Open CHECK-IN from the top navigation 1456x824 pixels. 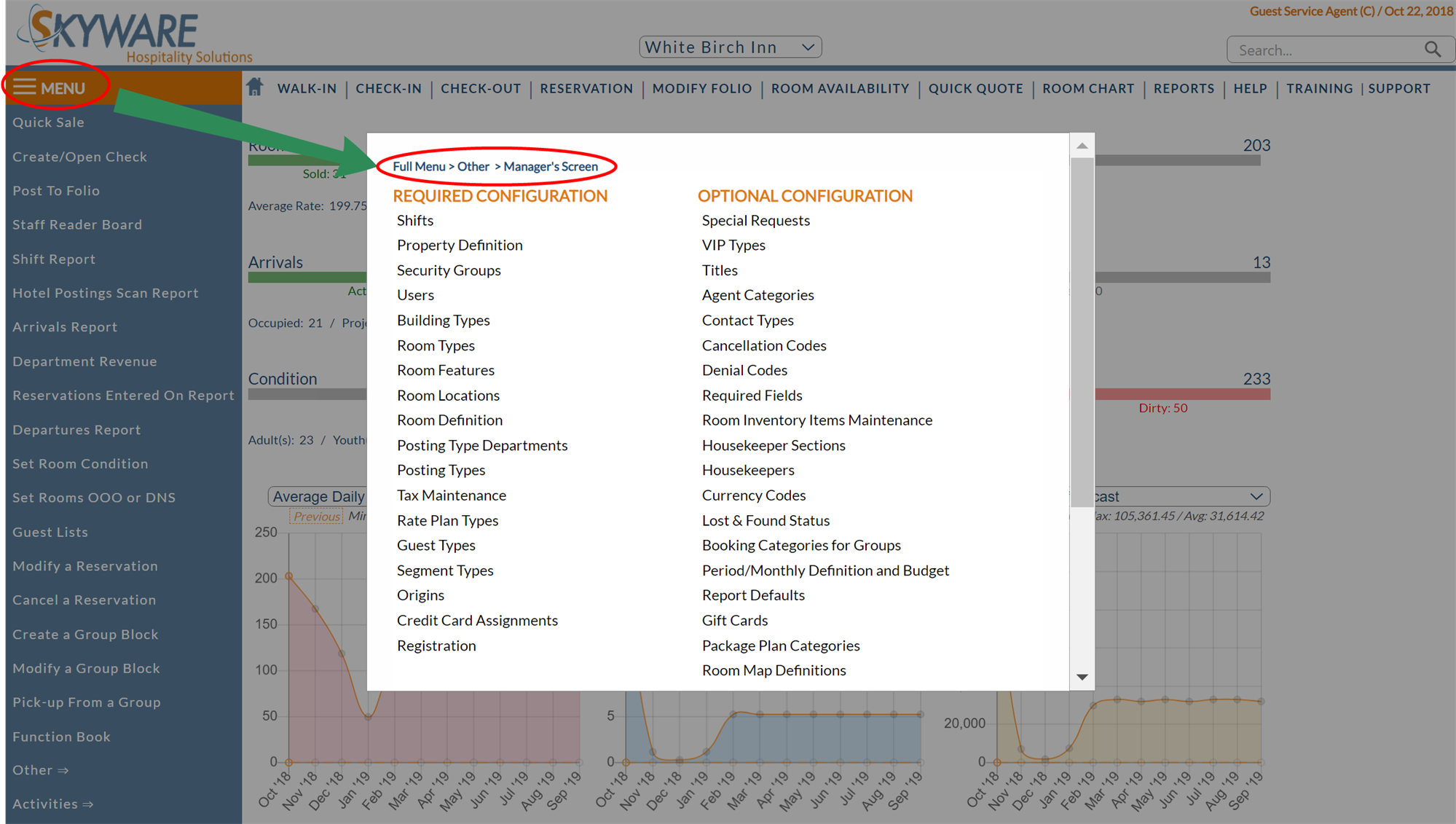coord(388,88)
